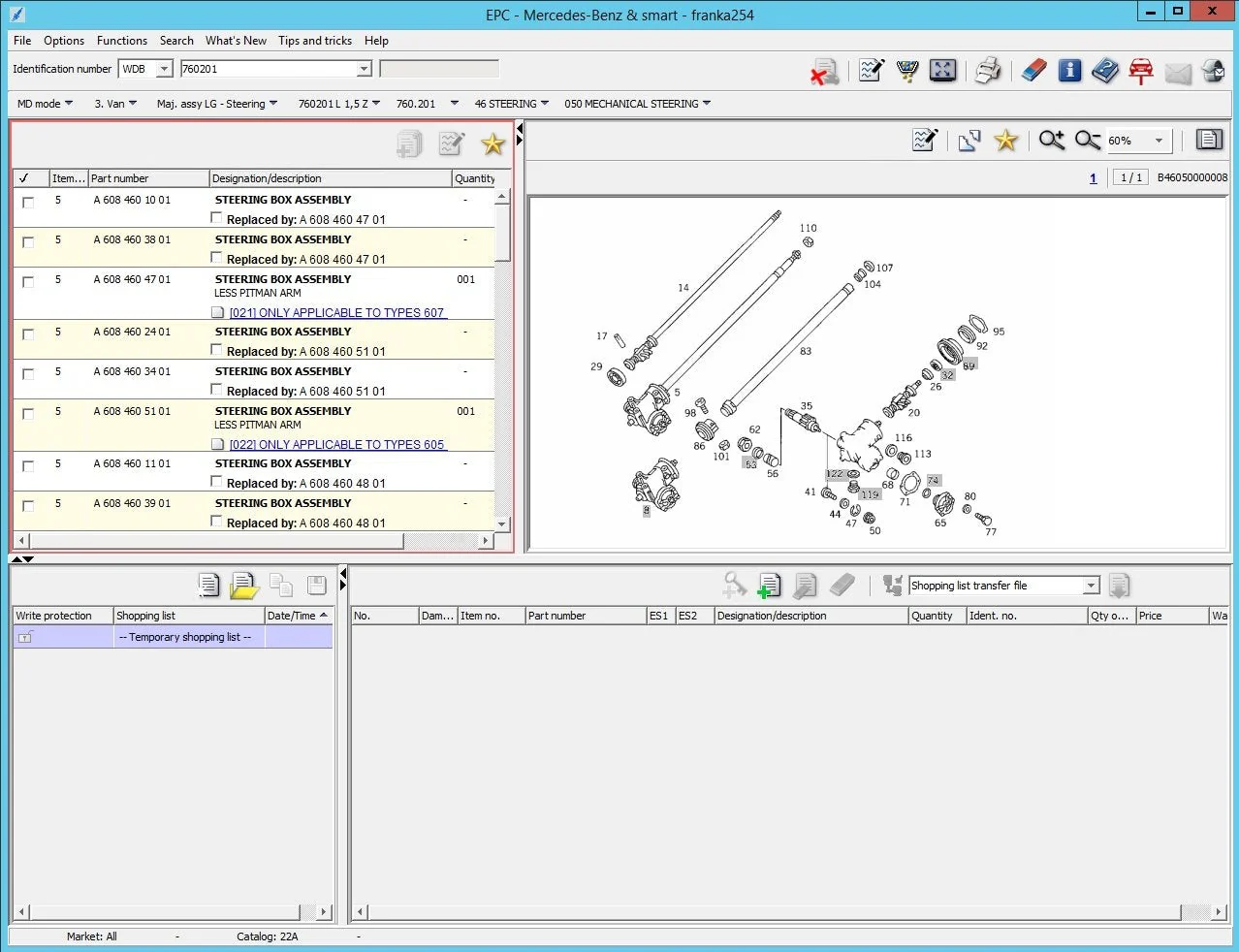Click footnote 022 ONLY APPLICABLE TO TYPES 605

click(336, 444)
